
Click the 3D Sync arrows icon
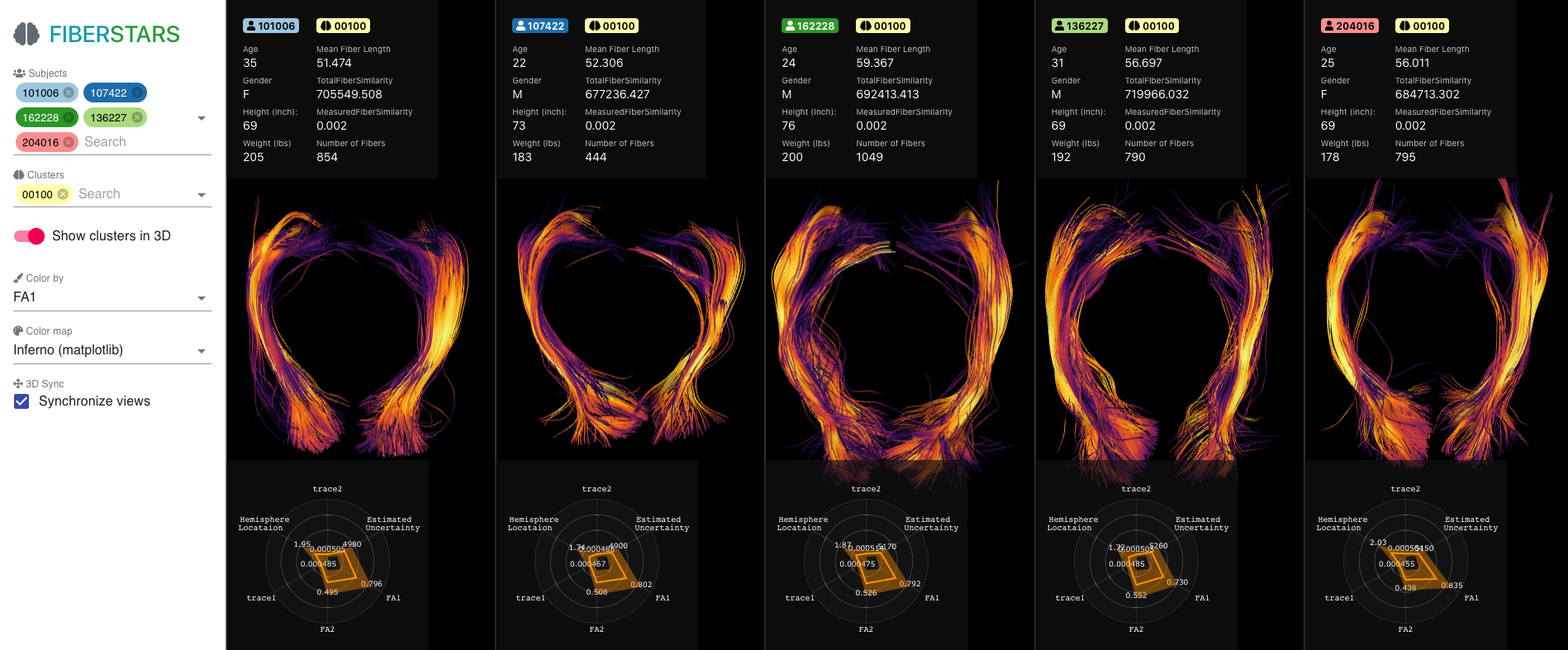[18, 383]
